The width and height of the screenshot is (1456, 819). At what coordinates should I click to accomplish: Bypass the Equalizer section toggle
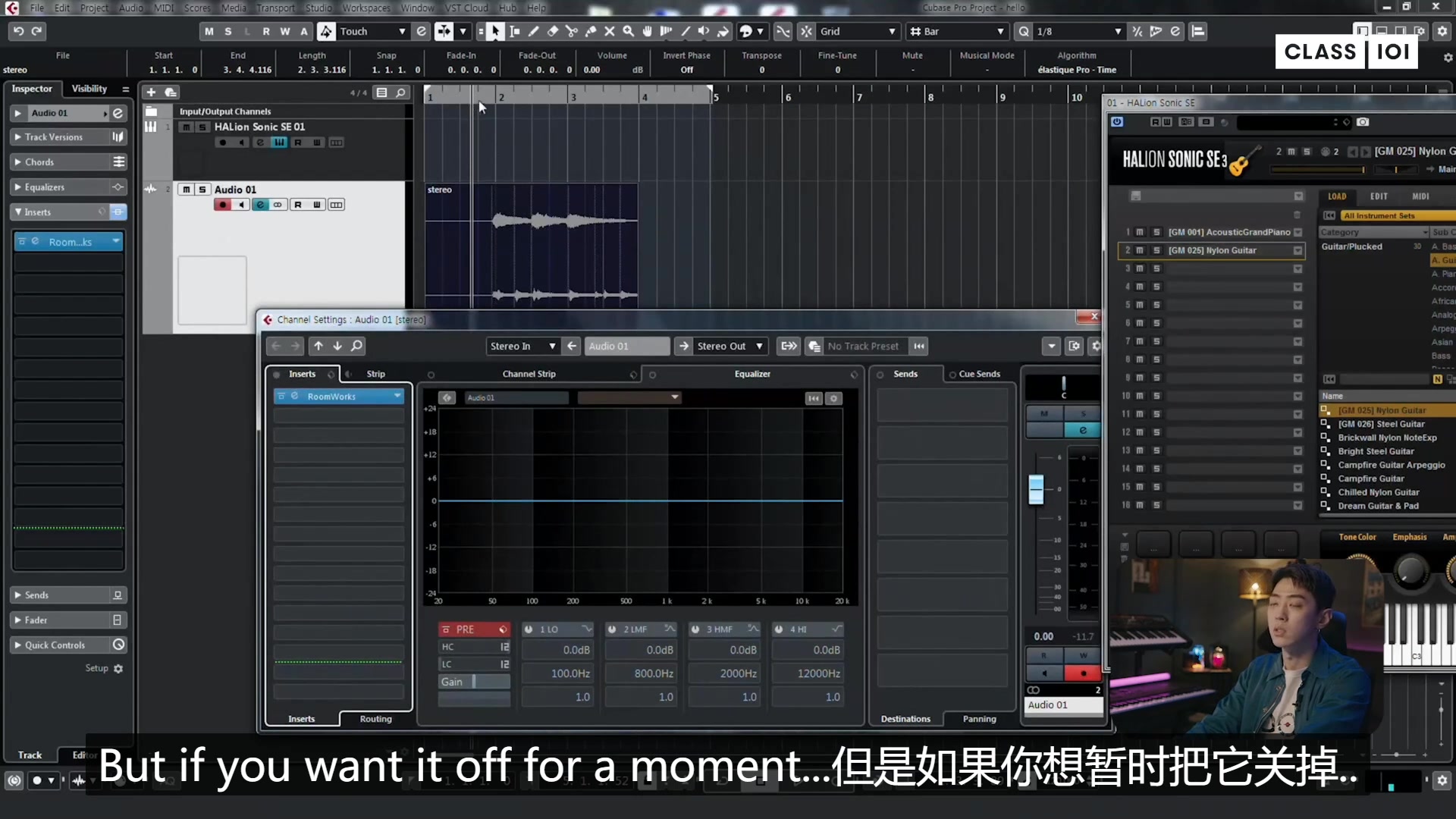pos(652,375)
